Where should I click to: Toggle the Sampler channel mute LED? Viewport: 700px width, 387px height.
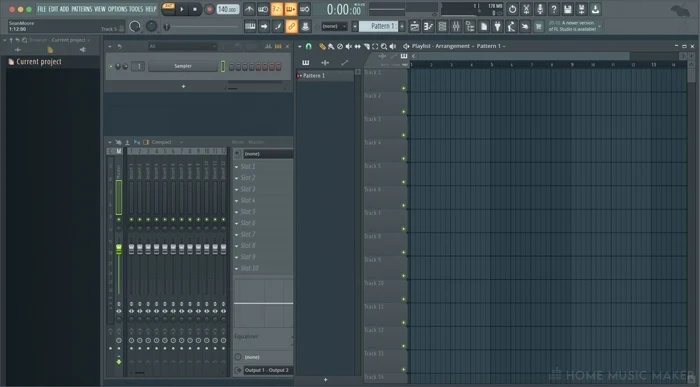[111, 67]
